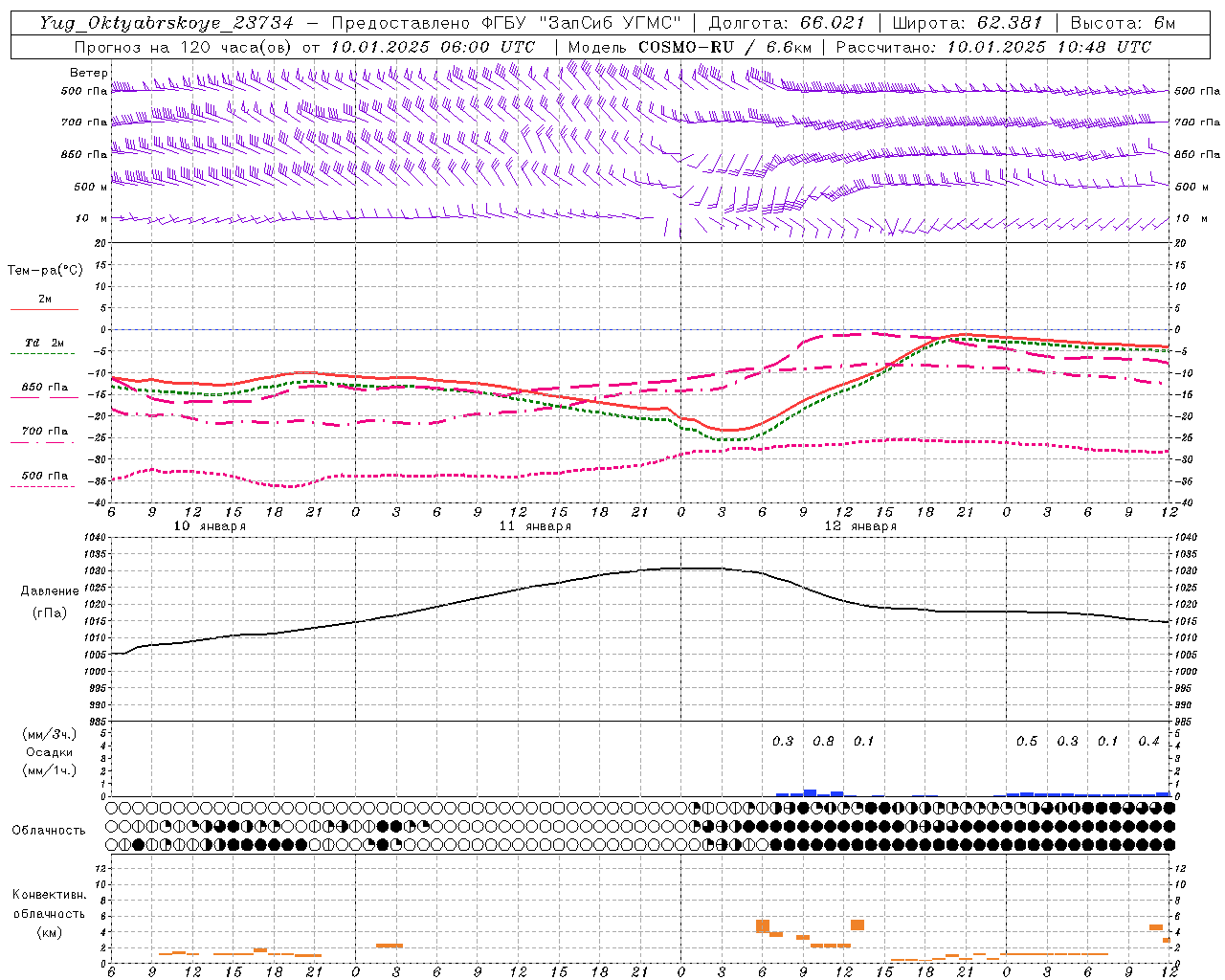Click the Давление pressure panel label
This screenshot has height=980, width=1225.
(x=50, y=591)
